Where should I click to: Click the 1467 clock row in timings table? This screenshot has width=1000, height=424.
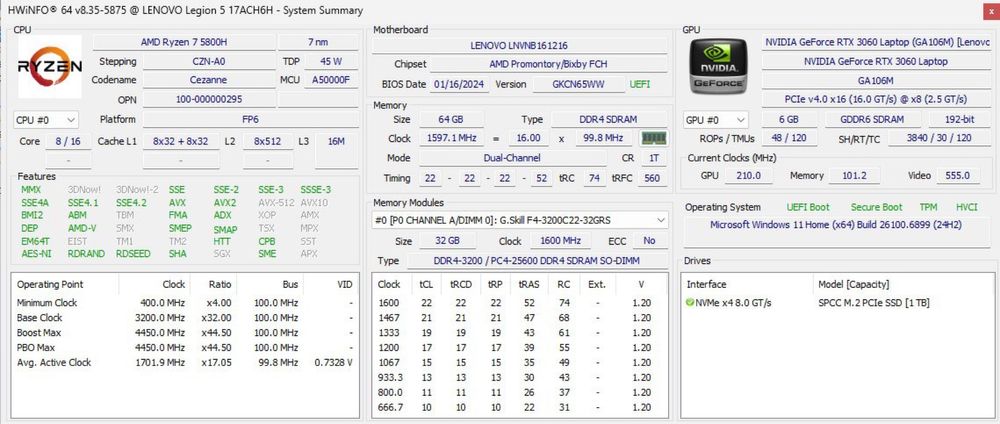pyautogui.click(x=520, y=318)
